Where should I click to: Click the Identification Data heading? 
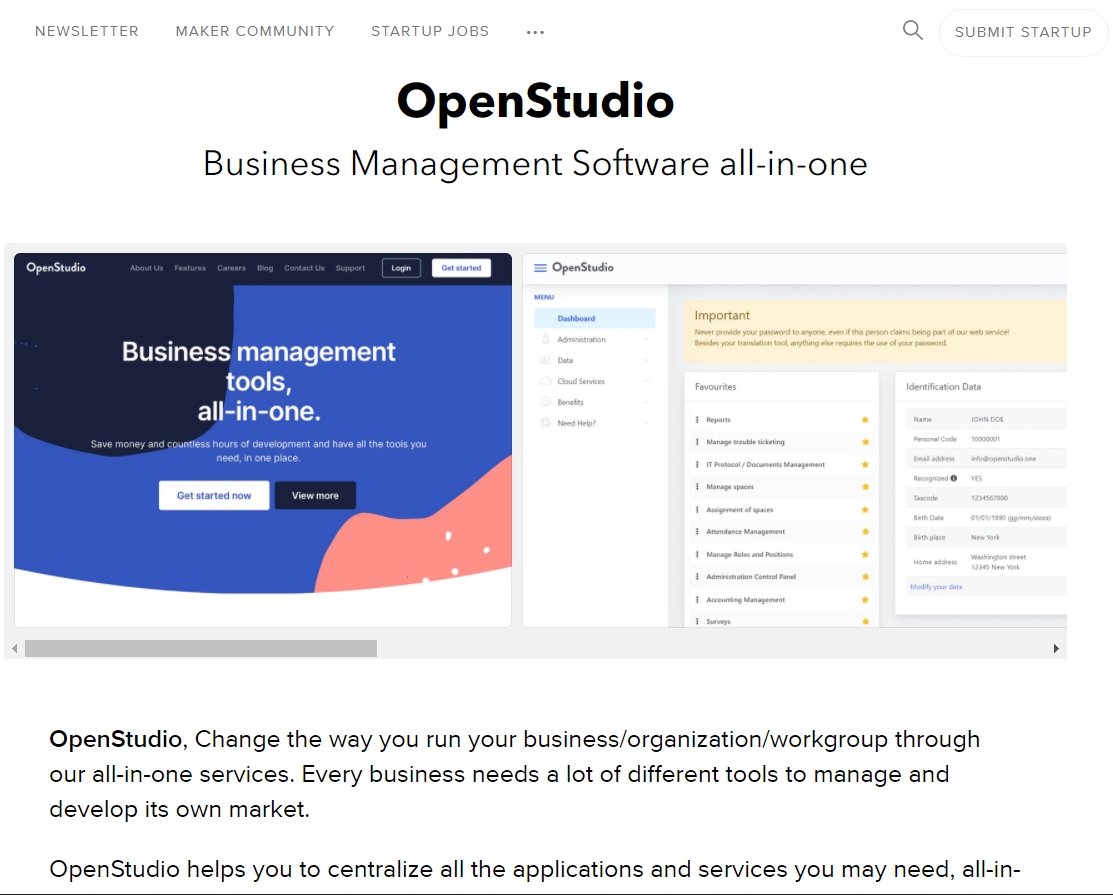point(943,387)
